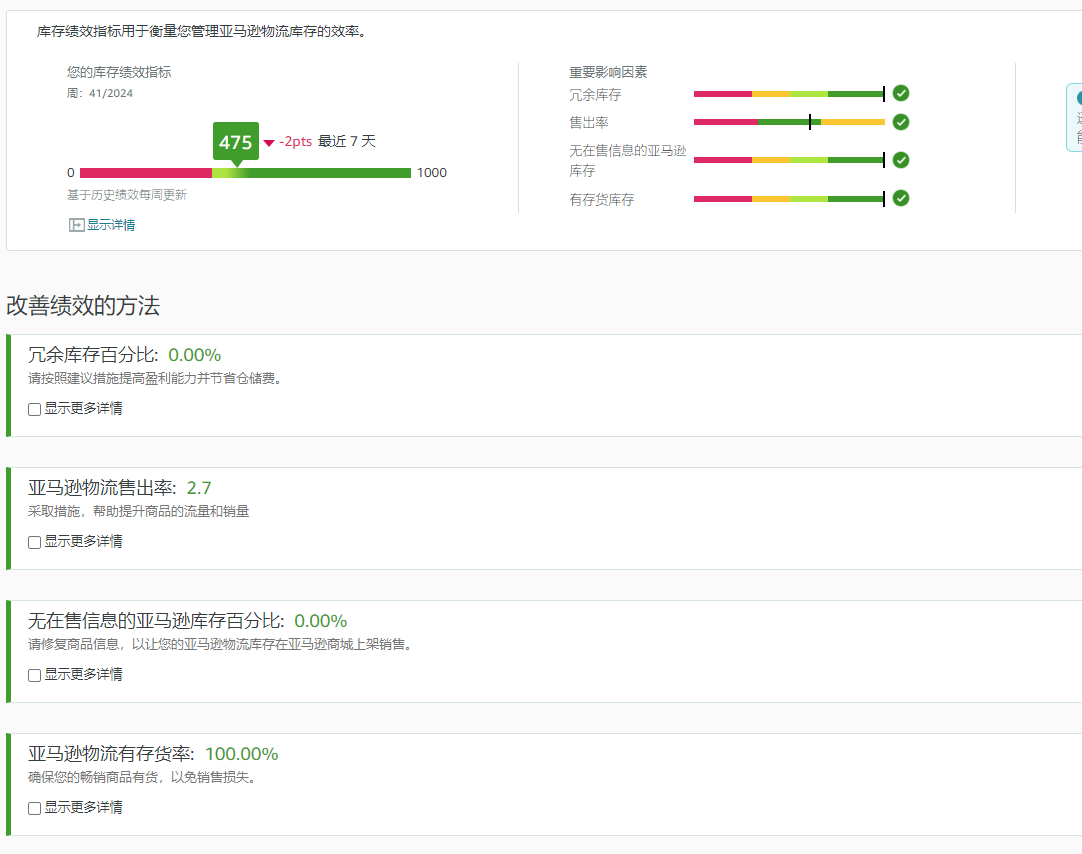Click the 售出率 factor label

click(589, 123)
